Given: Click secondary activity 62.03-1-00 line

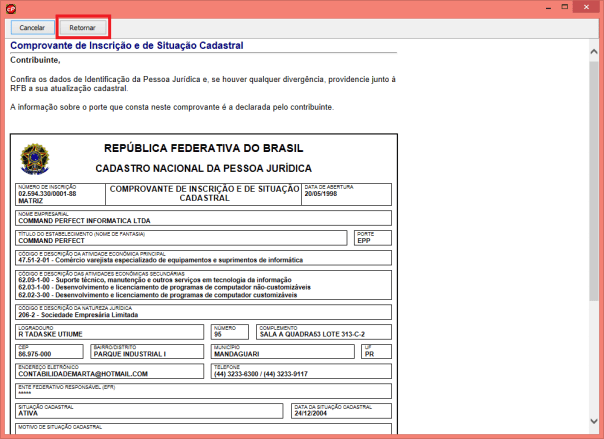Looking at the screenshot, I should point(164,287).
